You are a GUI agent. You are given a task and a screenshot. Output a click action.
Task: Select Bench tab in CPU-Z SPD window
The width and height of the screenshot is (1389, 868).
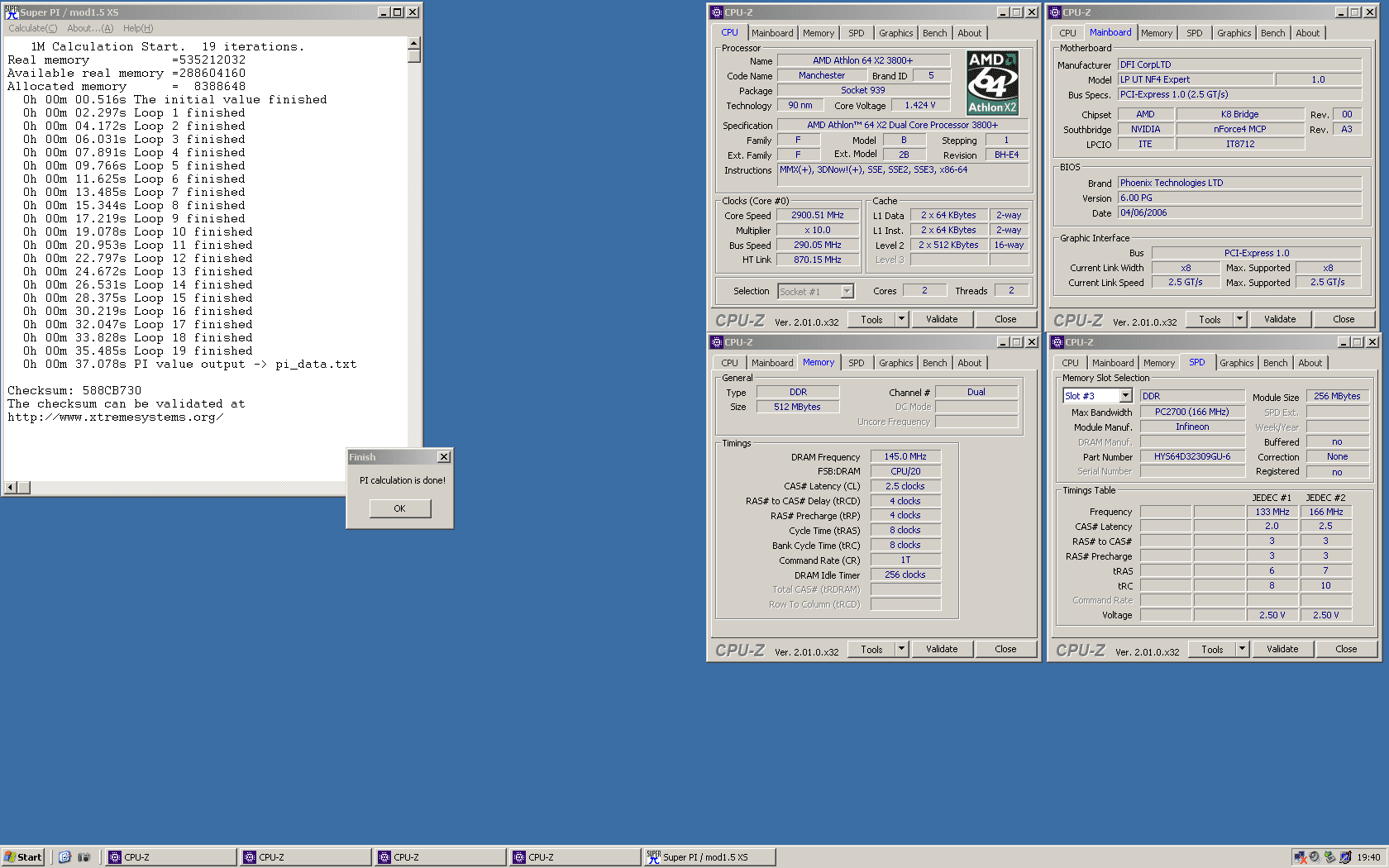click(1276, 363)
